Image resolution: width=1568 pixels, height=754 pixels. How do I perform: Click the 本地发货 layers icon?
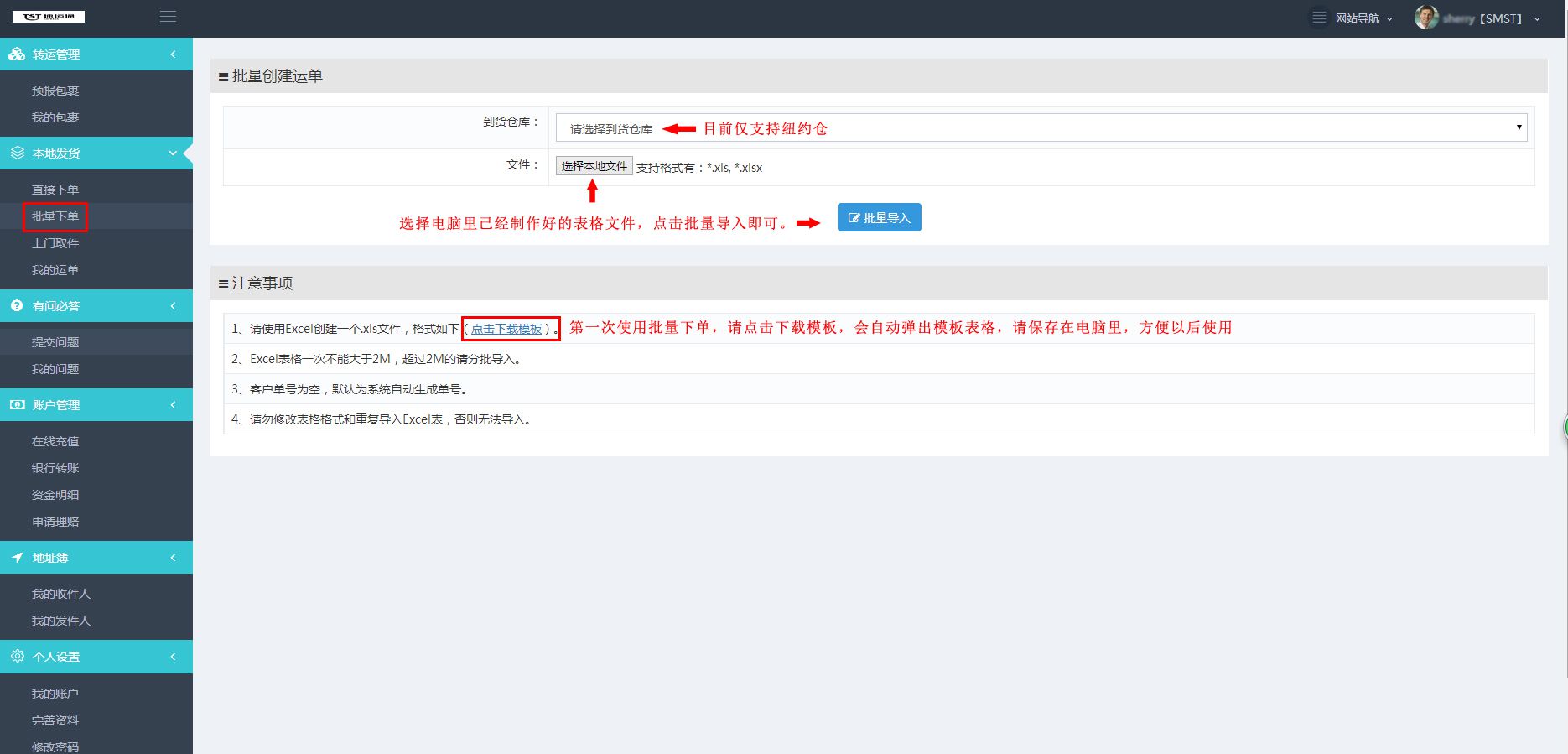click(x=18, y=153)
